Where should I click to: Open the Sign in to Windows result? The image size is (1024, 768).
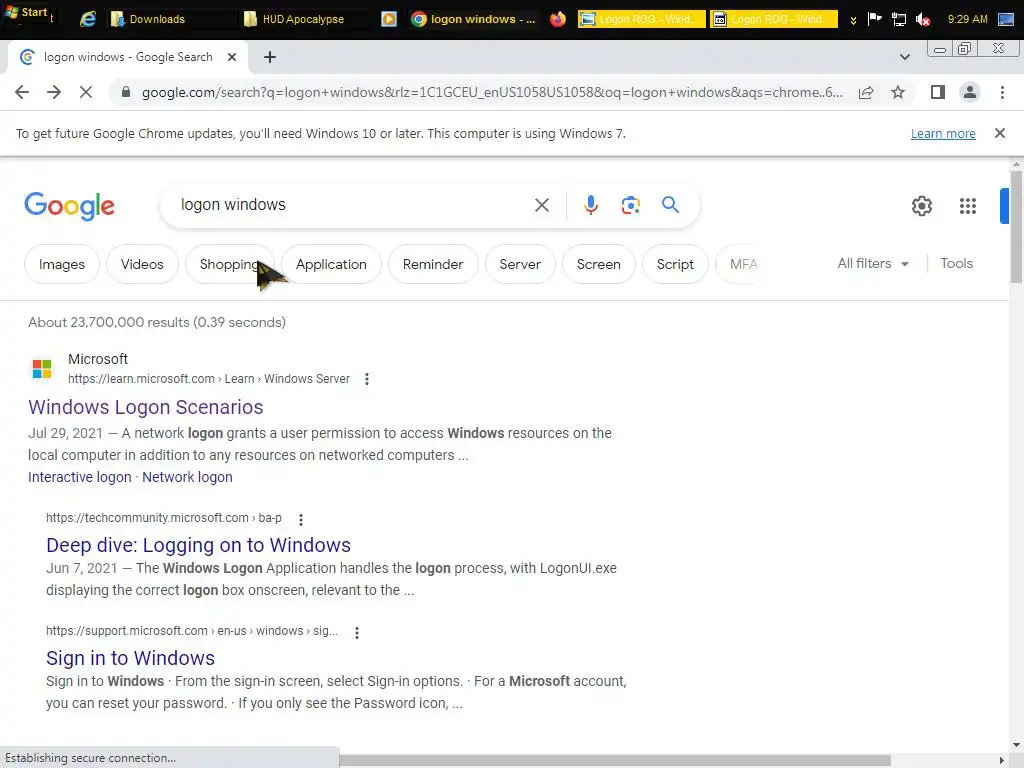[131, 658]
